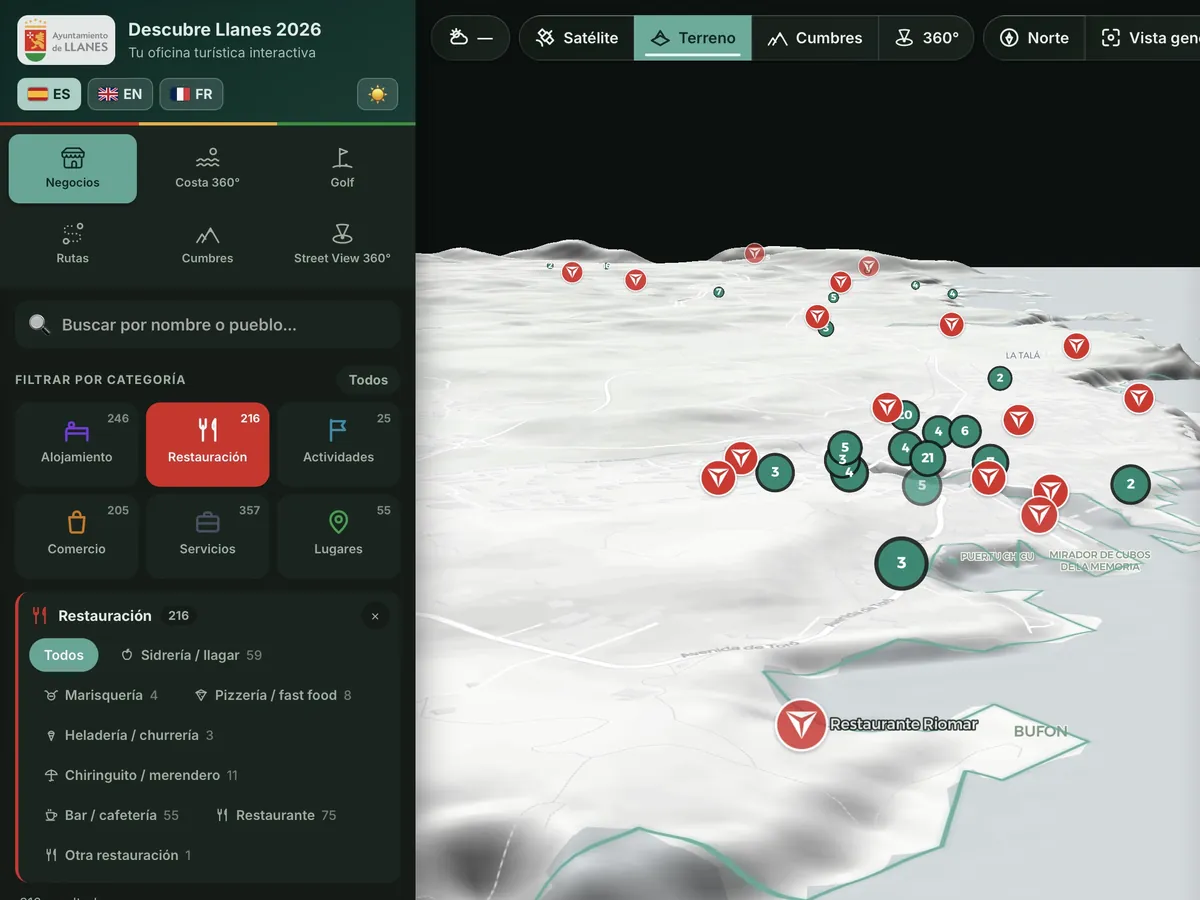Filter by Servicios category
Viewport: 1200px width, 900px height.
[207, 536]
